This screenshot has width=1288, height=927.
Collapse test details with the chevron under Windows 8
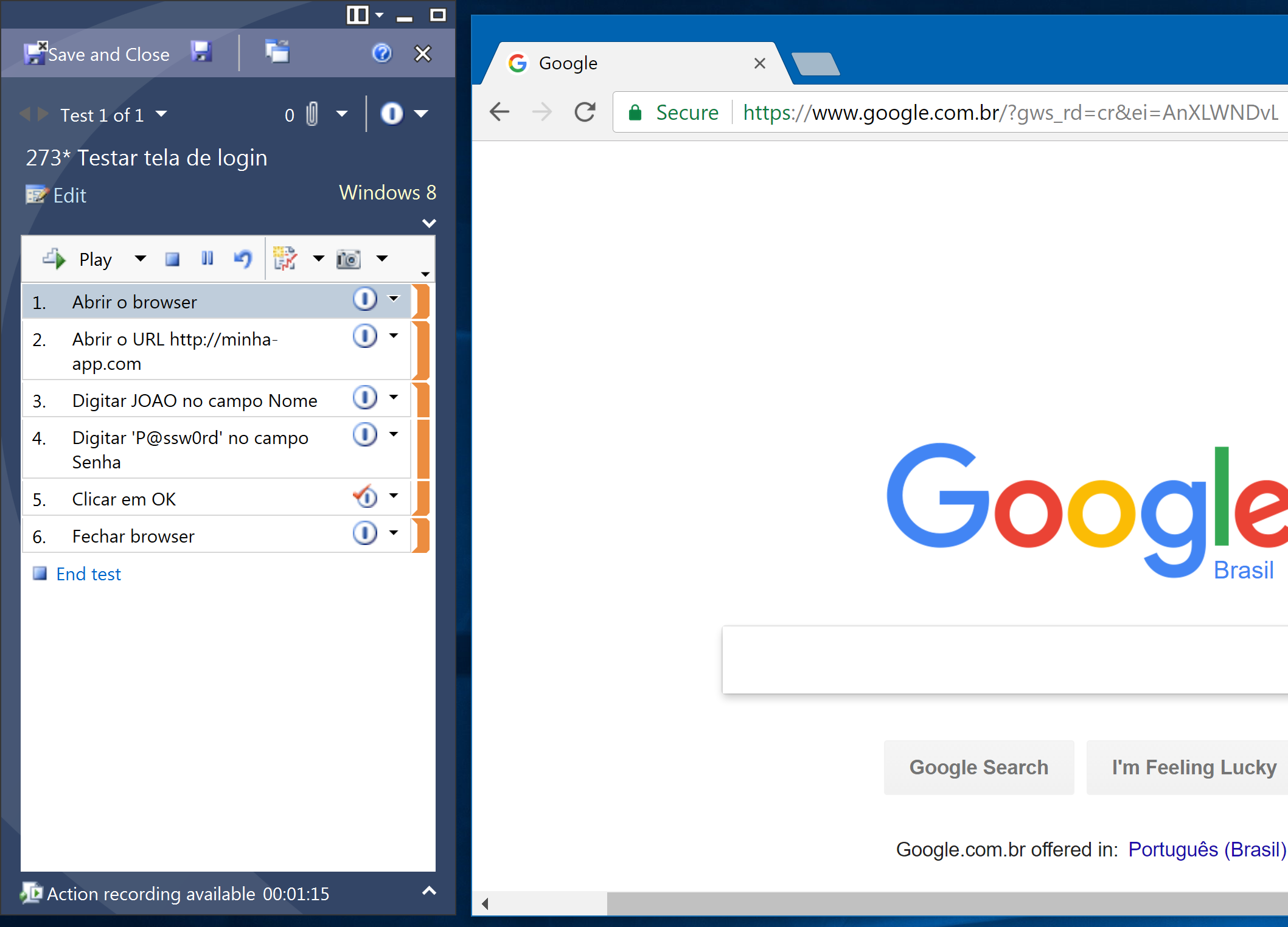point(429,223)
